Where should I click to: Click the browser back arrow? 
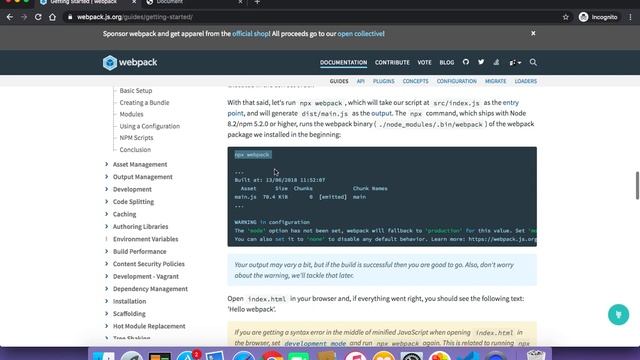tap(10, 17)
